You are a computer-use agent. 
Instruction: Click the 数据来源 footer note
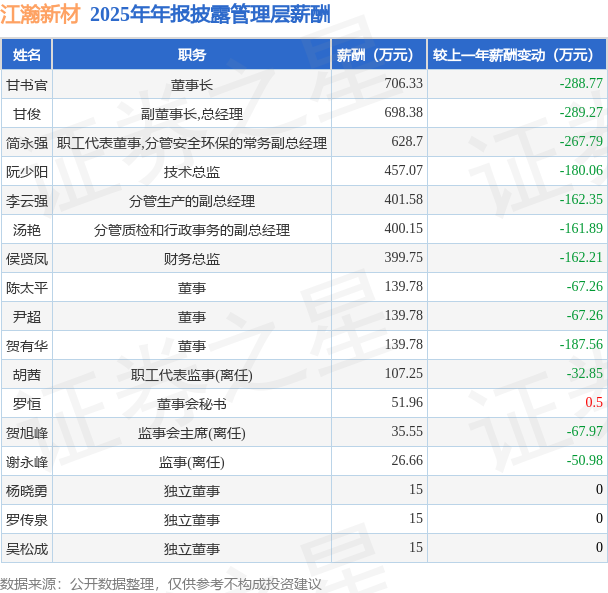pyautogui.click(x=161, y=584)
